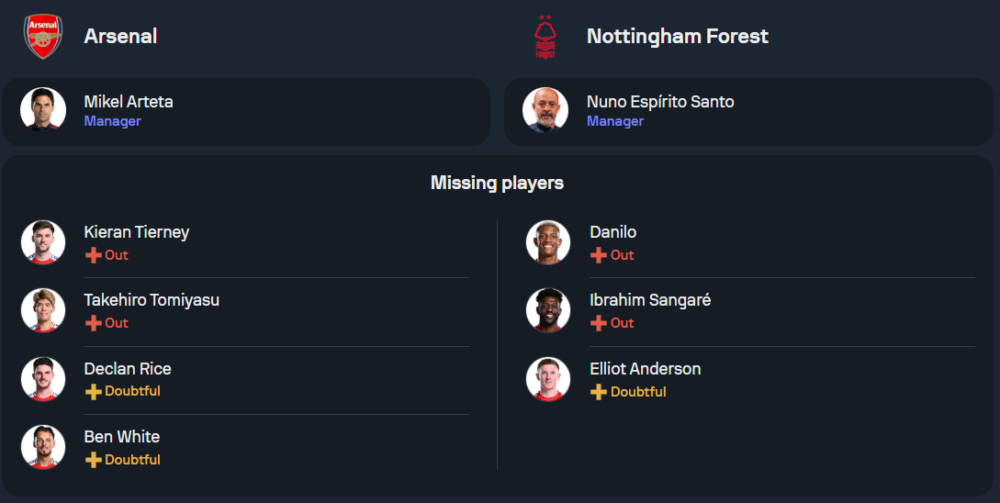Image resolution: width=1000 pixels, height=503 pixels.
Task: View Nuno Espírito Santo's profile name
Action: pos(660,102)
